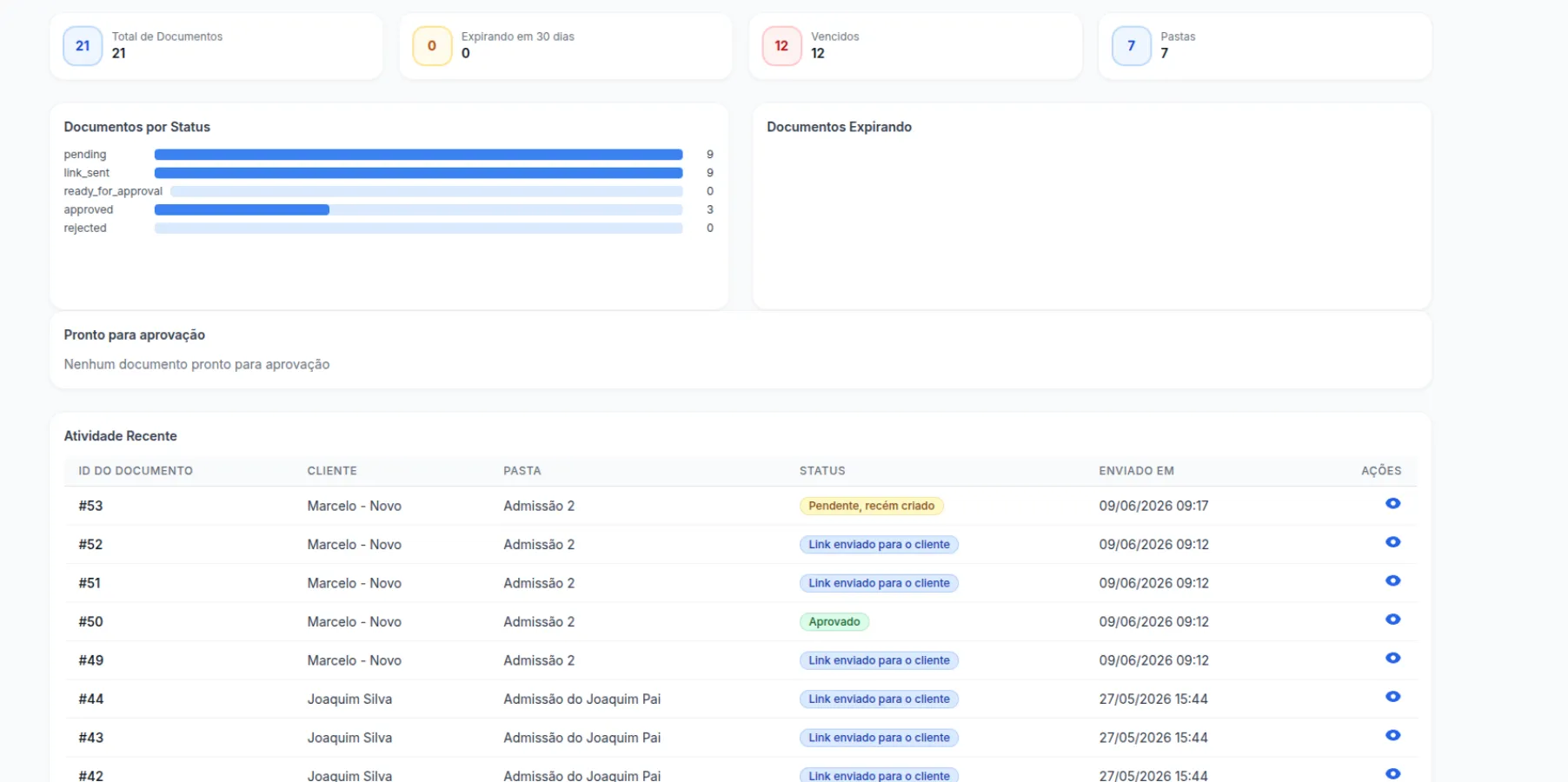Click date '09/06/2026 09:17'
Screen dimensions: 1568x782
click(1153, 506)
